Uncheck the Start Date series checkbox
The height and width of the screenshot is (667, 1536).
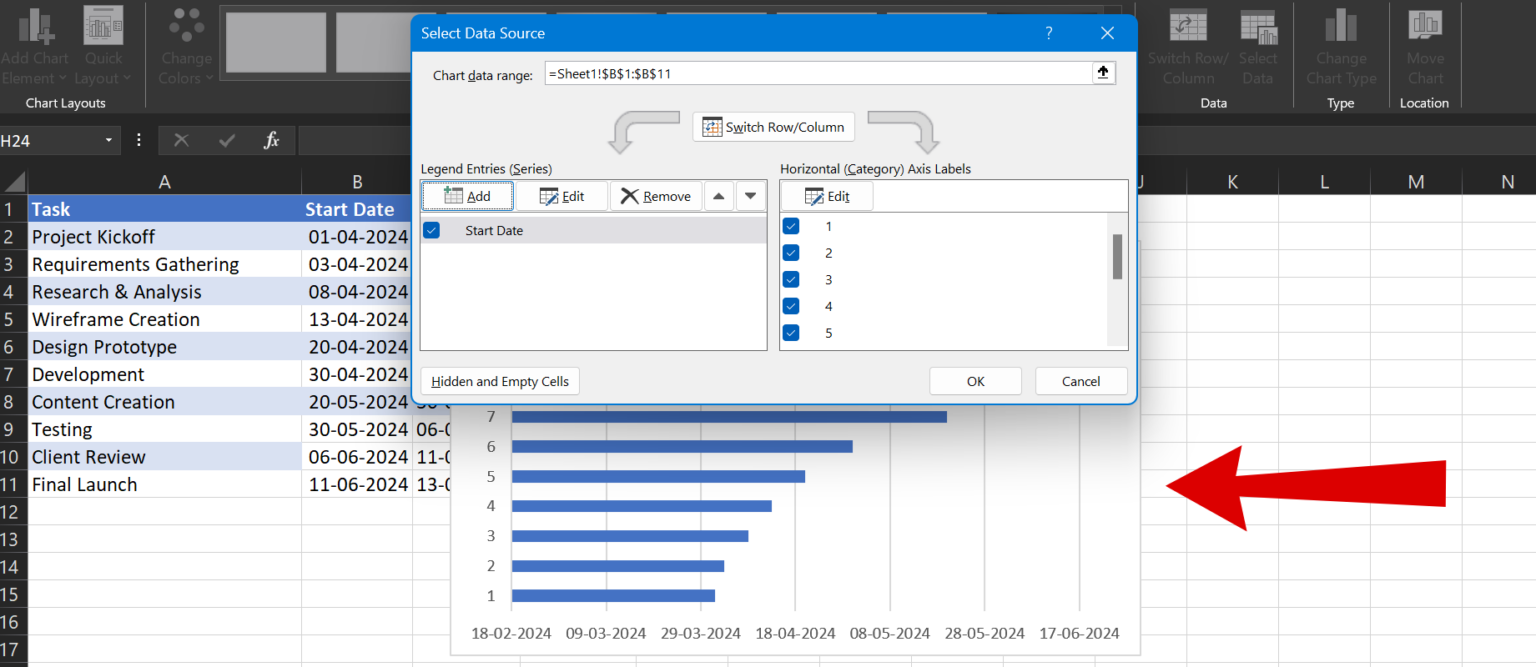432,230
